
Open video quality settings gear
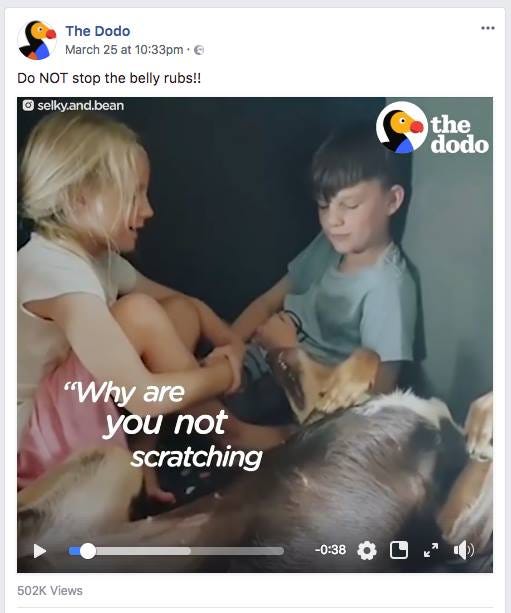(367, 550)
